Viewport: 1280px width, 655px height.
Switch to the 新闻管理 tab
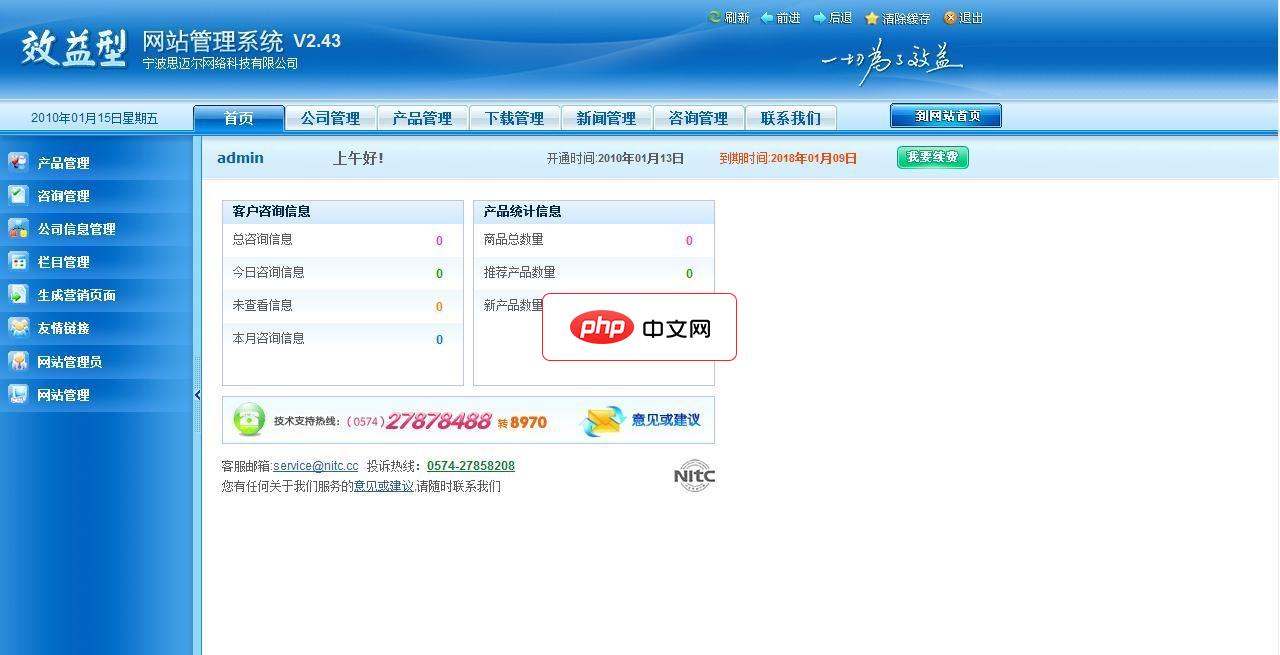click(x=607, y=117)
